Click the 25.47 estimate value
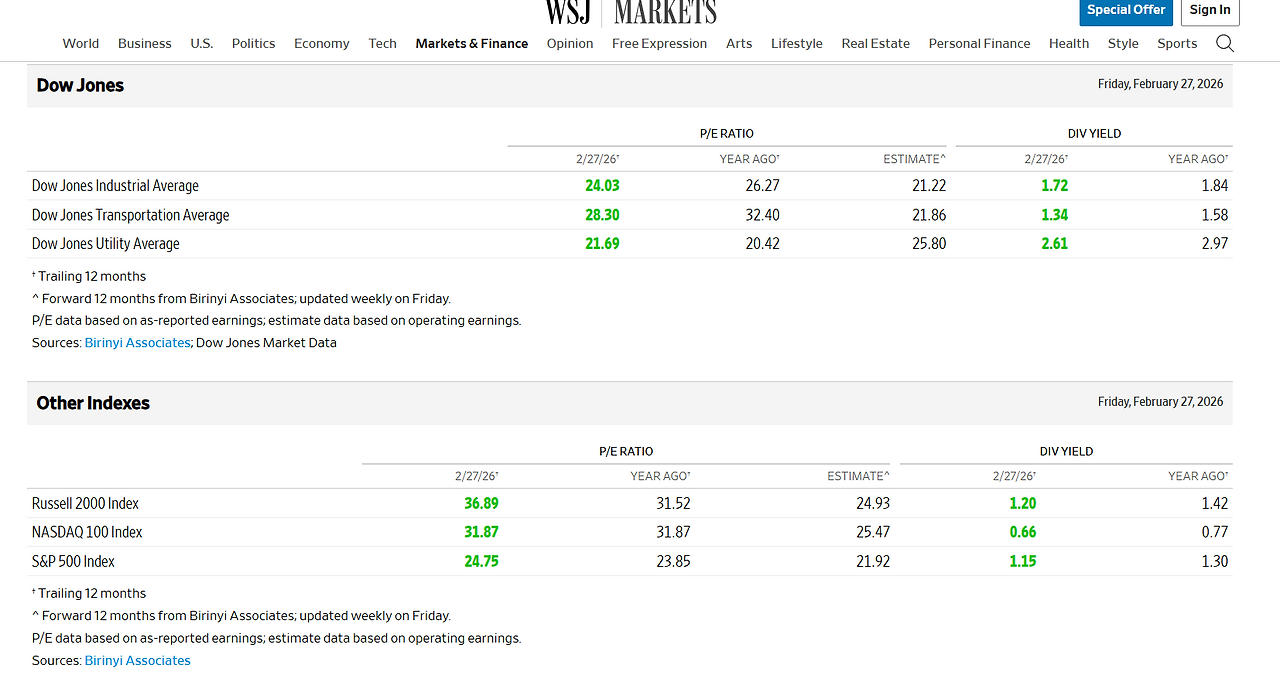Screen dimensions: 1280x682 pyautogui.click(x=873, y=533)
